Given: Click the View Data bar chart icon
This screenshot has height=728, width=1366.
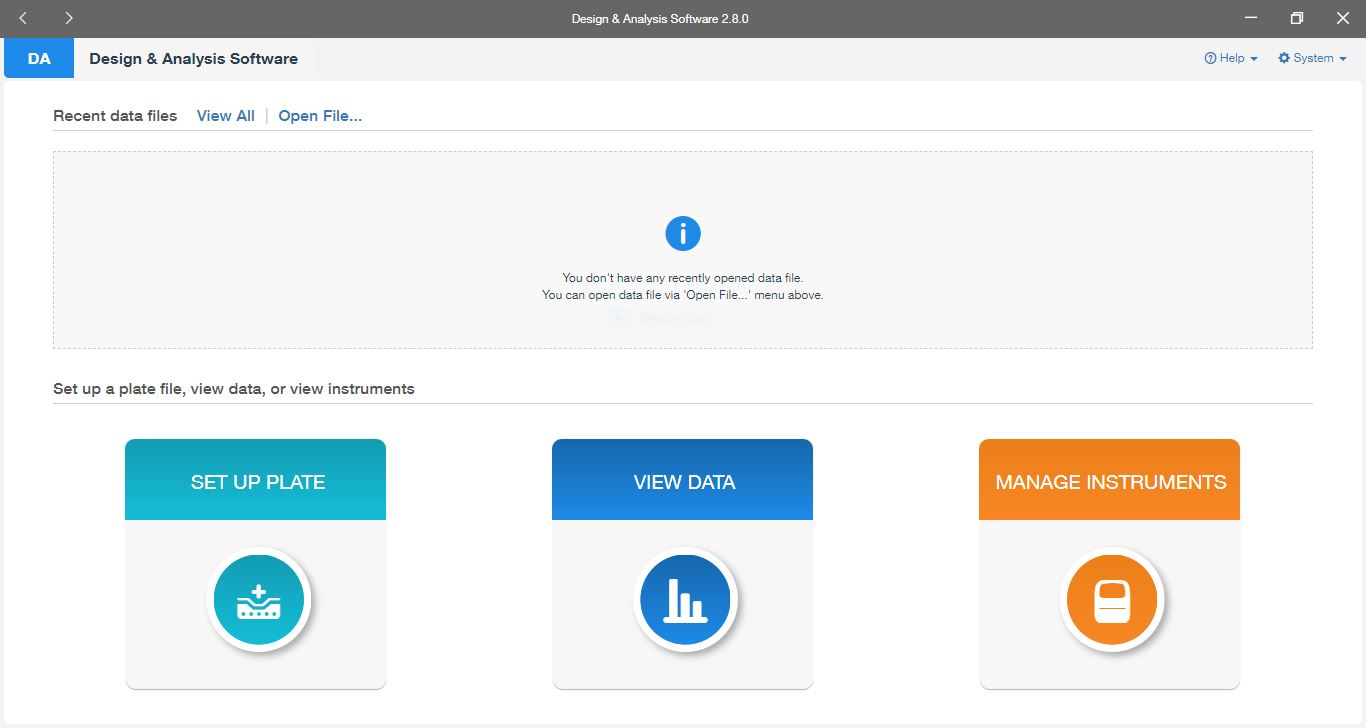Looking at the screenshot, I should click(685, 600).
